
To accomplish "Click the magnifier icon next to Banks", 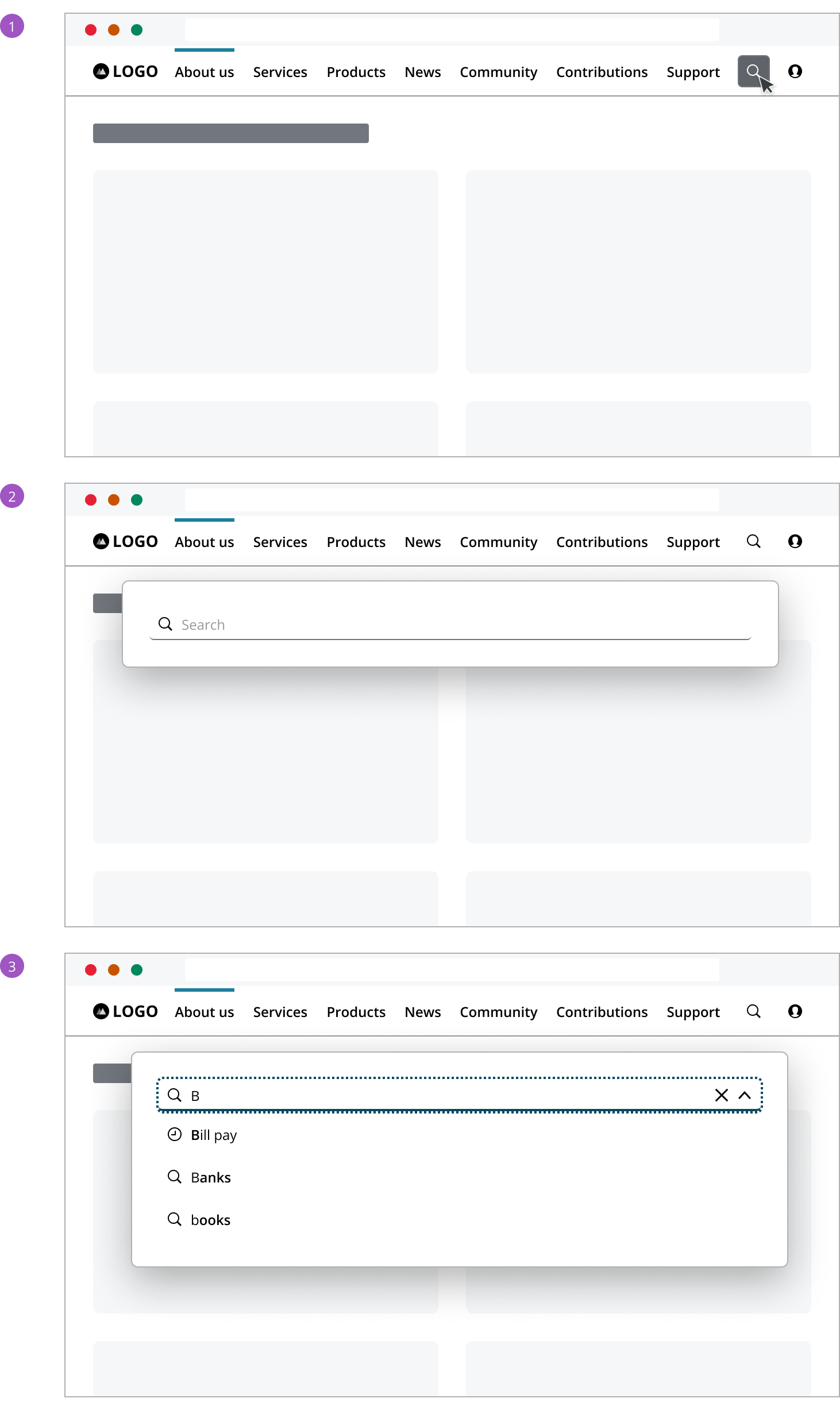I will click(x=175, y=1177).
